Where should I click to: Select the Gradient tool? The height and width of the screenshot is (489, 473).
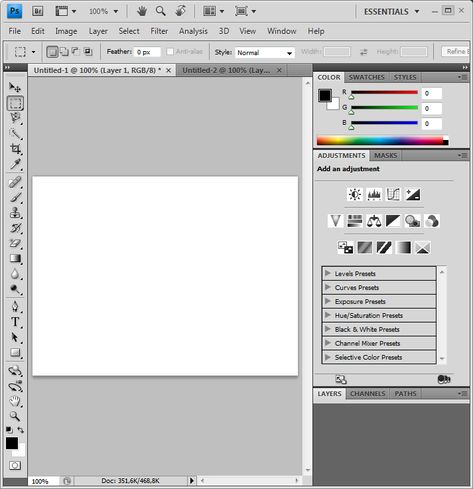(15, 258)
